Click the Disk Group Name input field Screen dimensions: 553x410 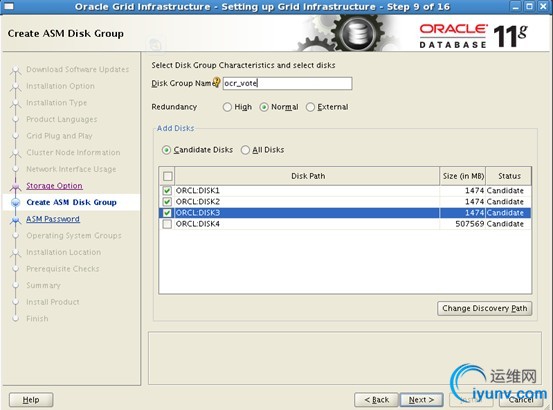(287, 84)
